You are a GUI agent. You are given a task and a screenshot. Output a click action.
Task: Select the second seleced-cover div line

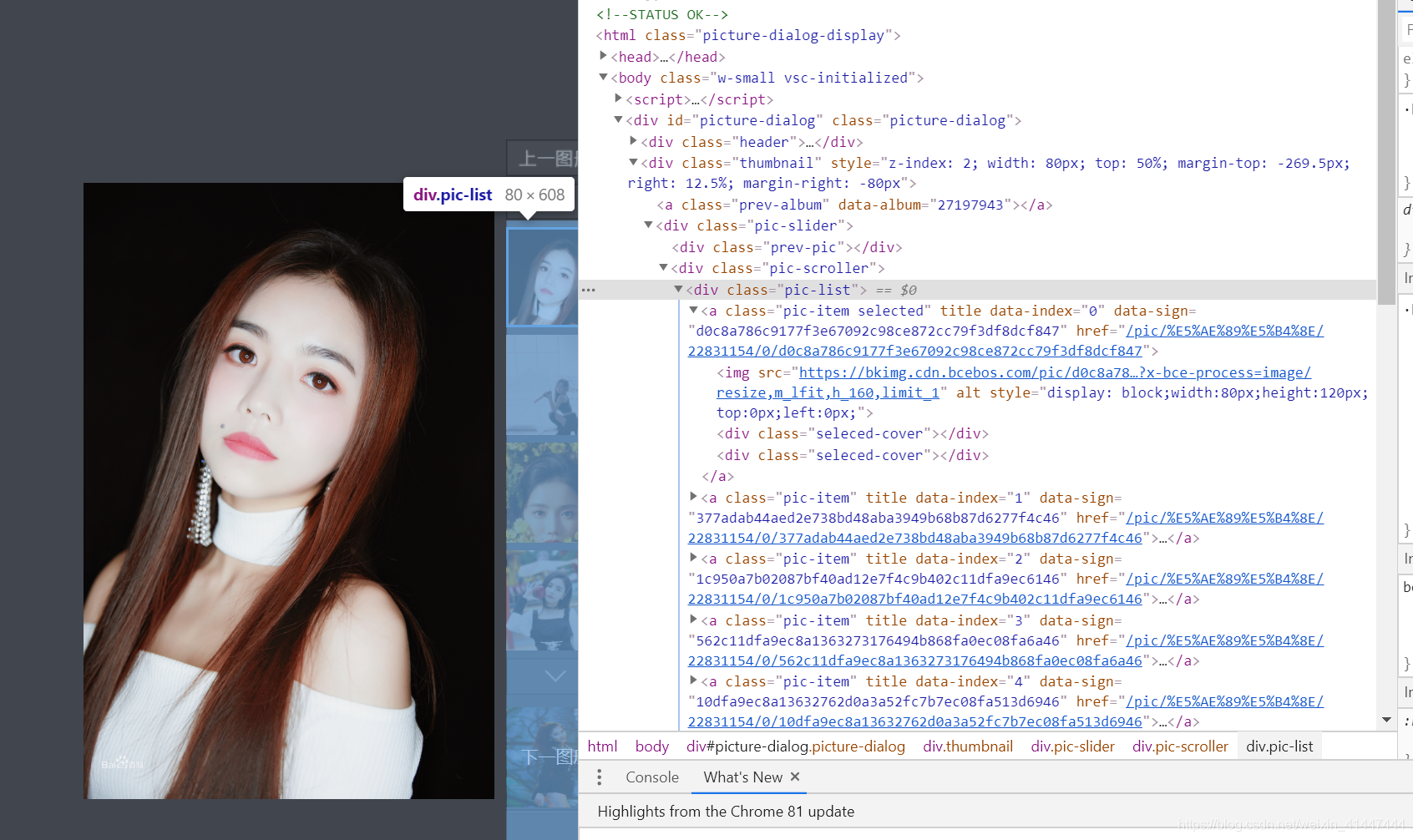853,455
